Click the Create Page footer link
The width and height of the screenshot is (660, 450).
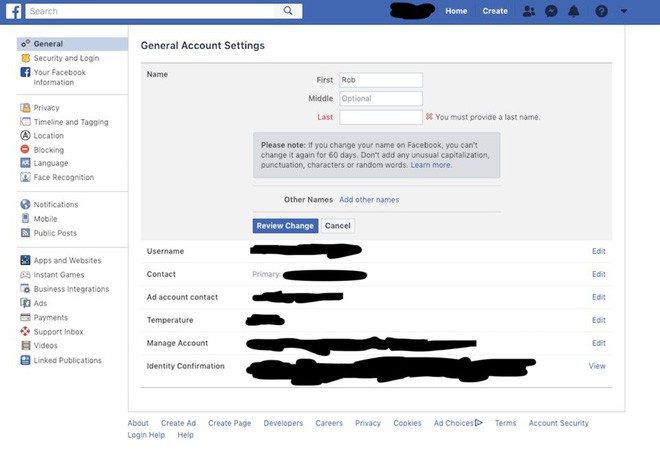coord(229,423)
